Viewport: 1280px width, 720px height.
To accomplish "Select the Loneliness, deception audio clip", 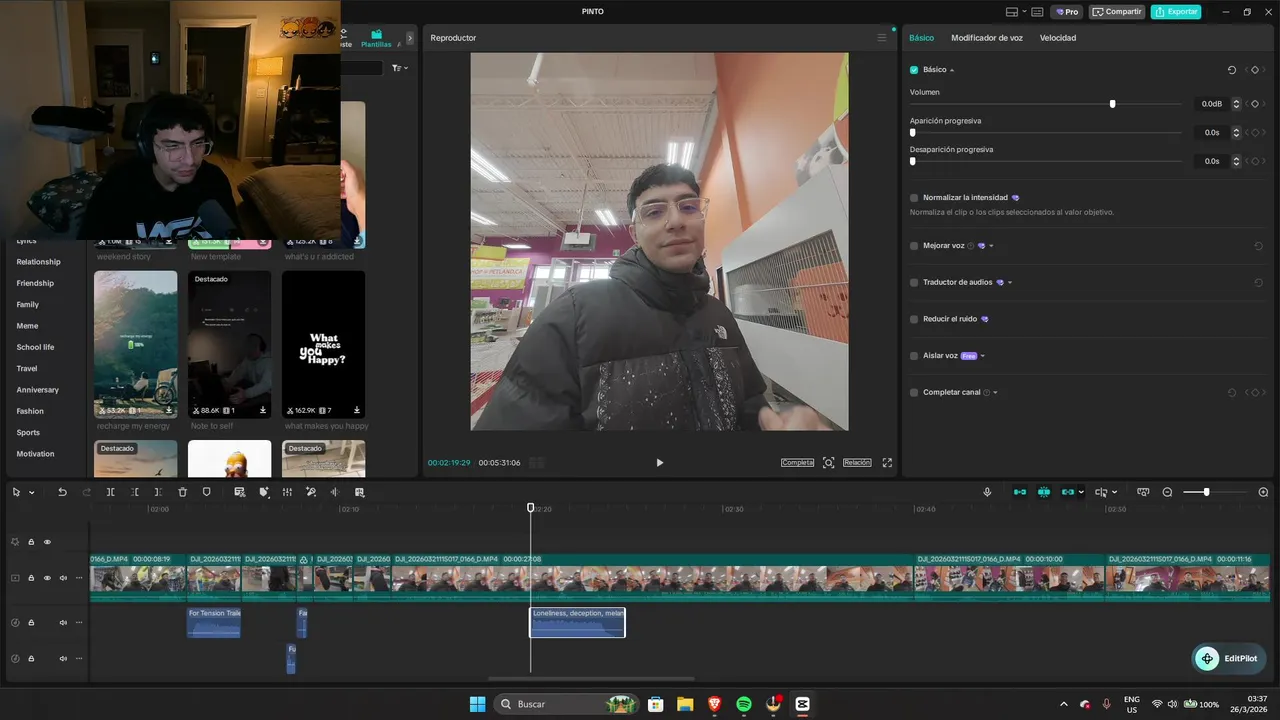I will pos(577,622).
